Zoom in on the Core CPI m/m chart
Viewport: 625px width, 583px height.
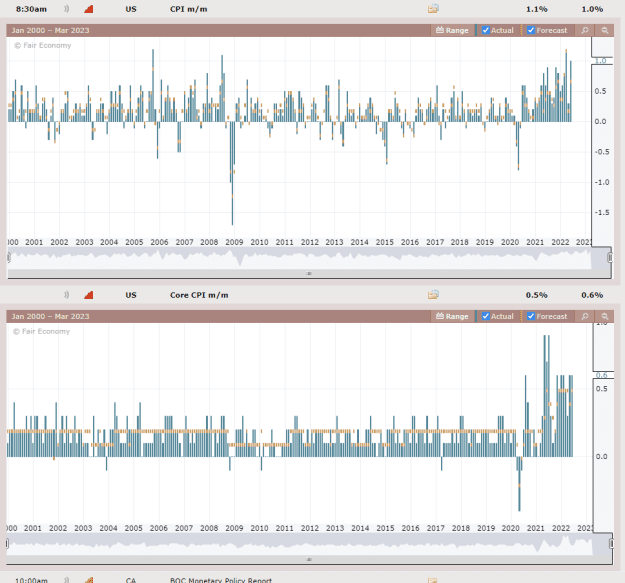click(x=585, y=316)
